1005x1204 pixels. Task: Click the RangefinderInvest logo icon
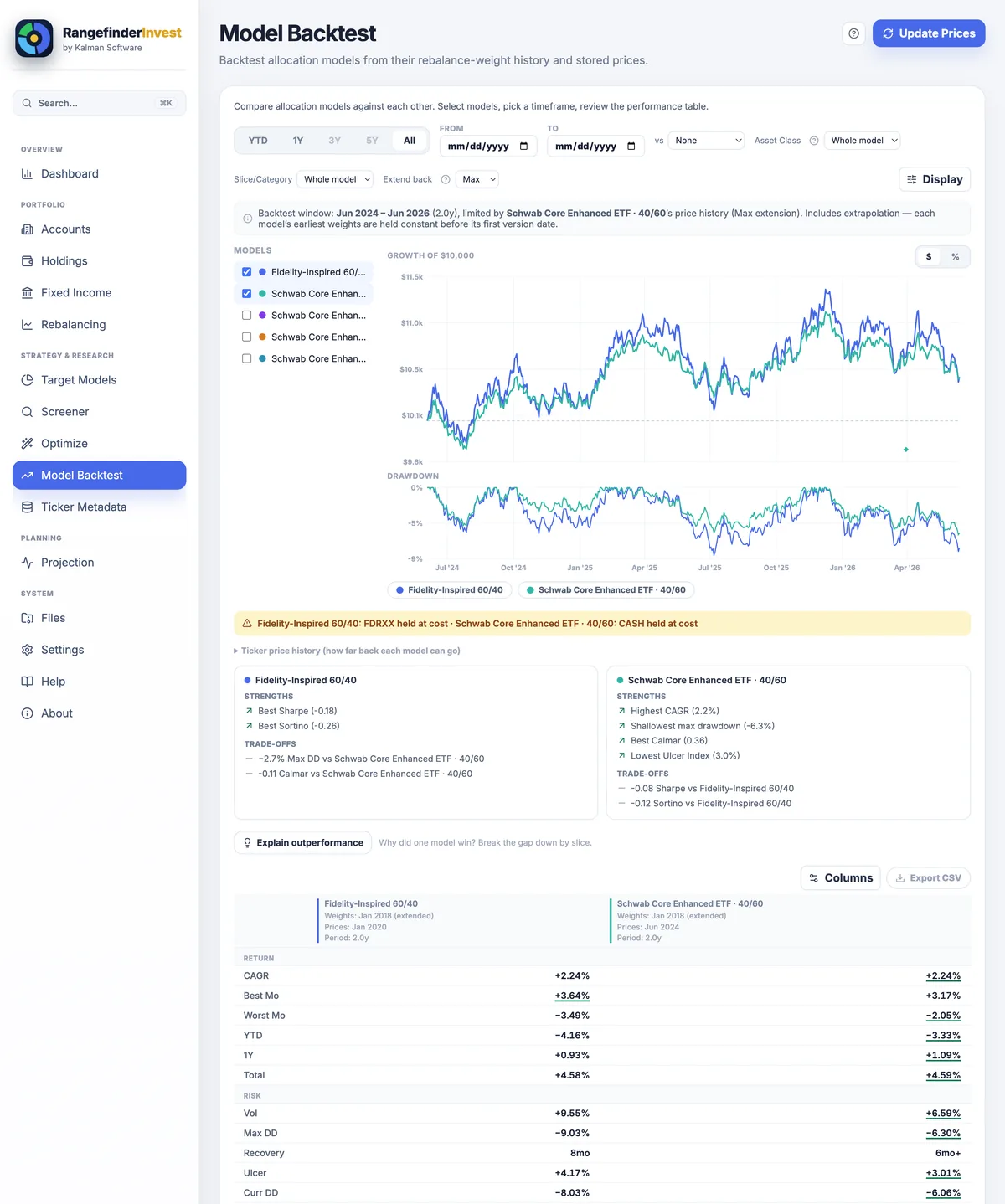[34, 39]
